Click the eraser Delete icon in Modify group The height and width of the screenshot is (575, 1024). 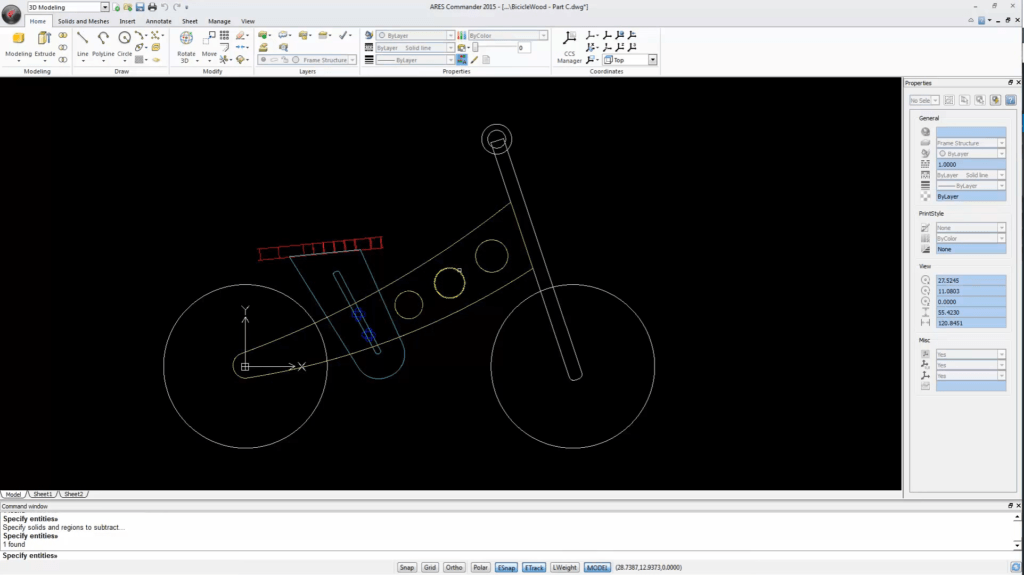pos(241,35)
